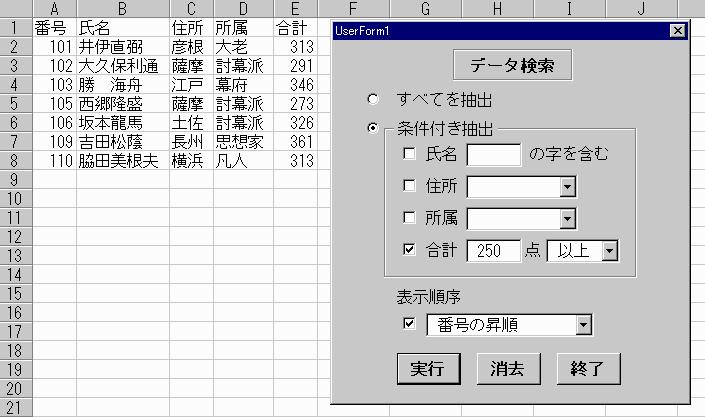
Task: Click the 合計 score field showing 250
Action: click(x=493, y=251)
